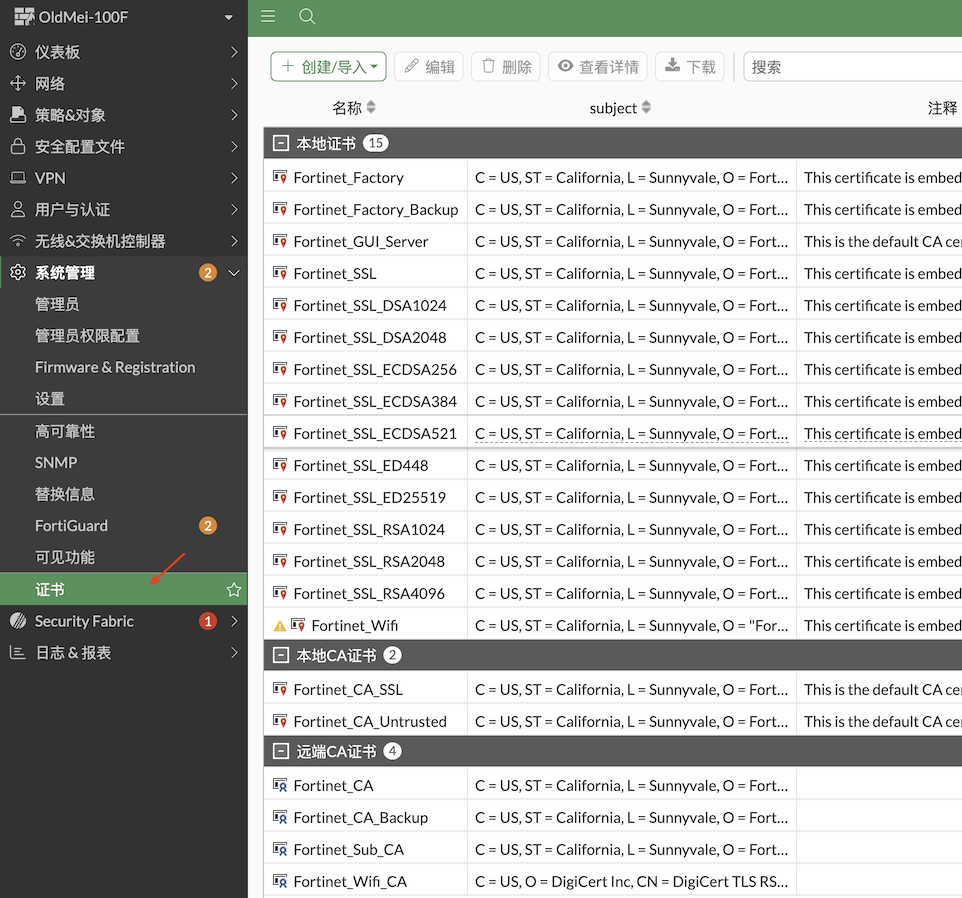Image resolution: width=962 pixels, height=898 pixels.
Task: Click the lock icon beside 安全配置文件
Action: coord(18,146)
